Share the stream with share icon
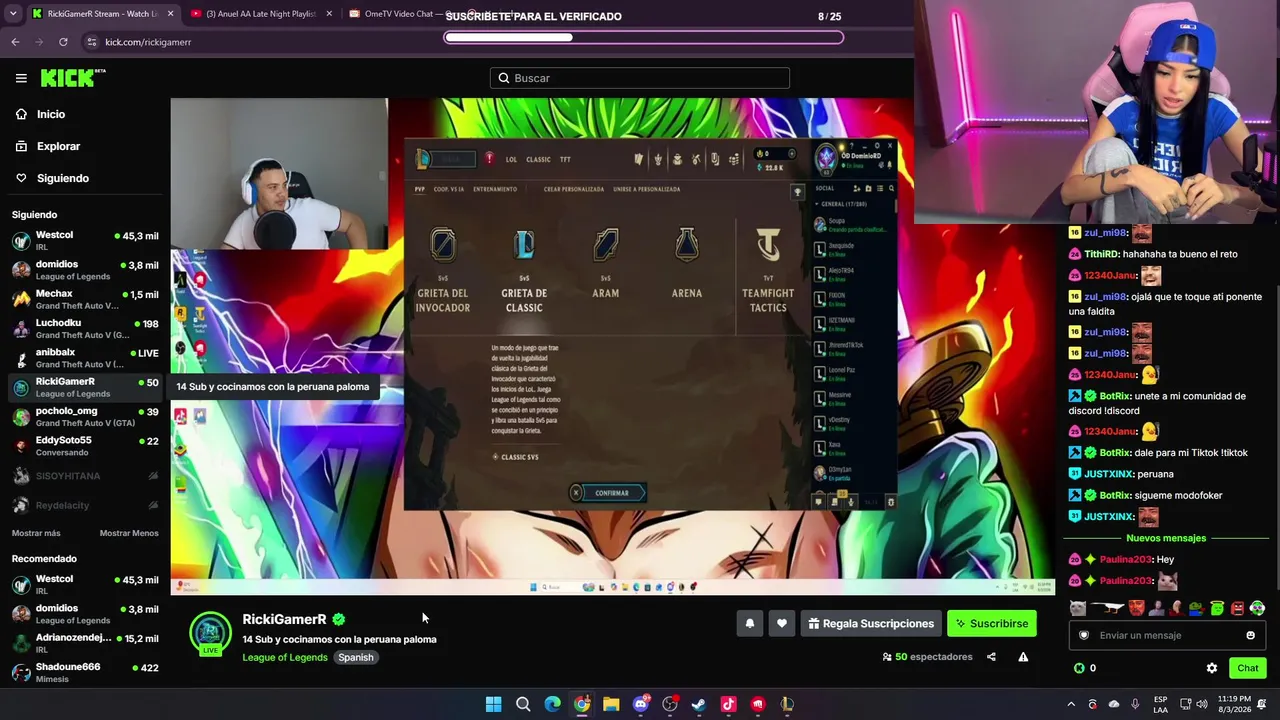The image size is (1280, 720). click(x=991, y=657)
